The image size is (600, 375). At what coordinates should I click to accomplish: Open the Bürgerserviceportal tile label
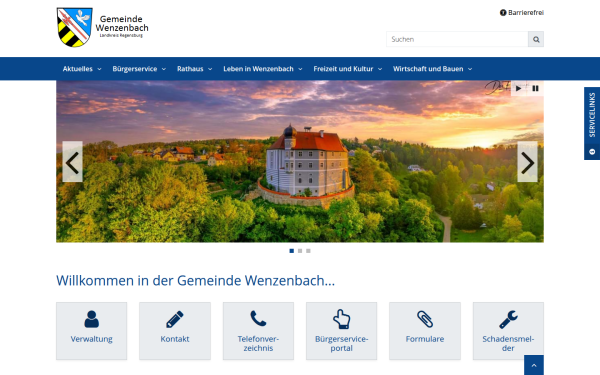[x=341, y=344]
